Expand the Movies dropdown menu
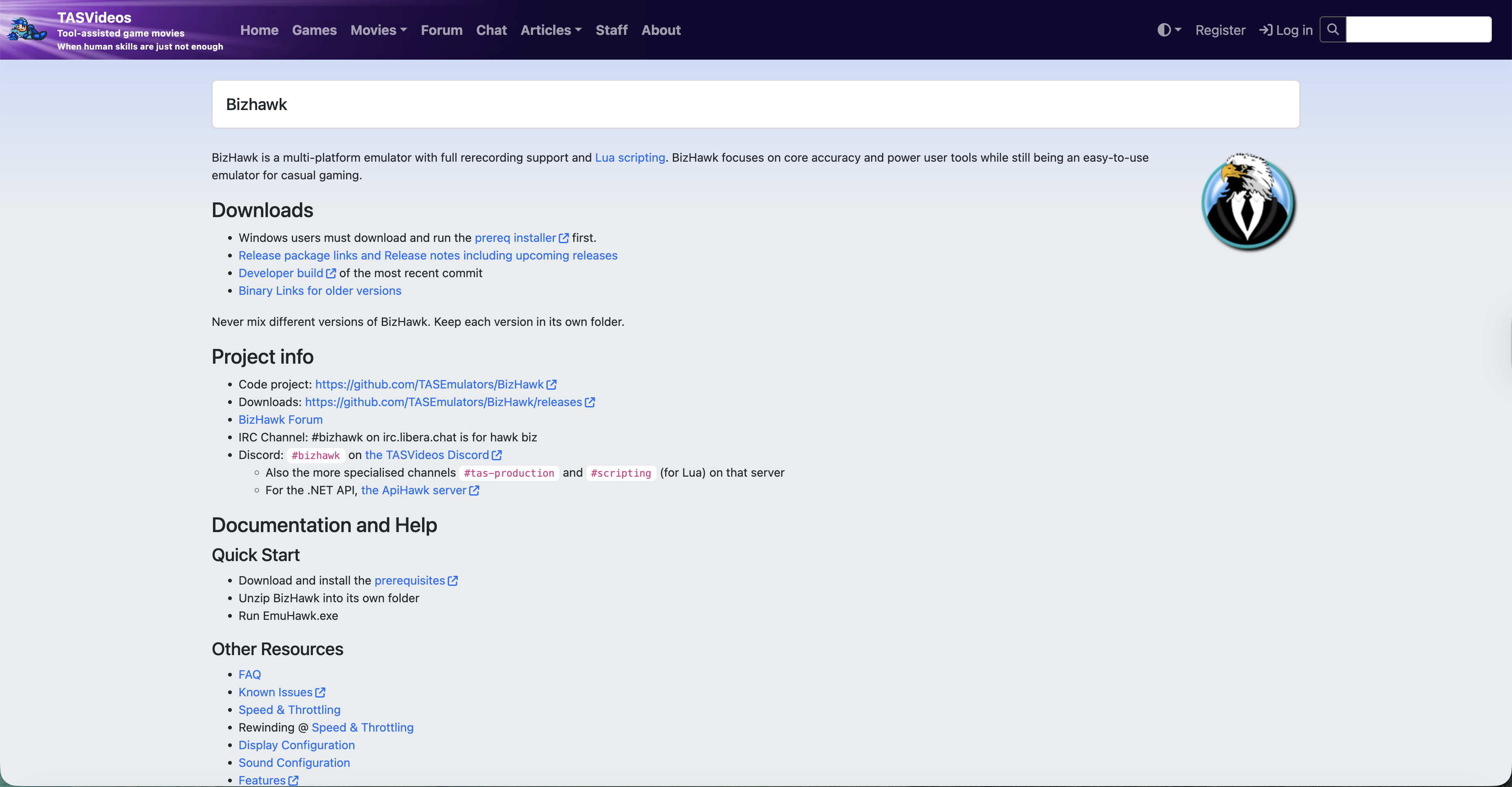The width and height of the screenshot is (1512, 787). (378, 30)
